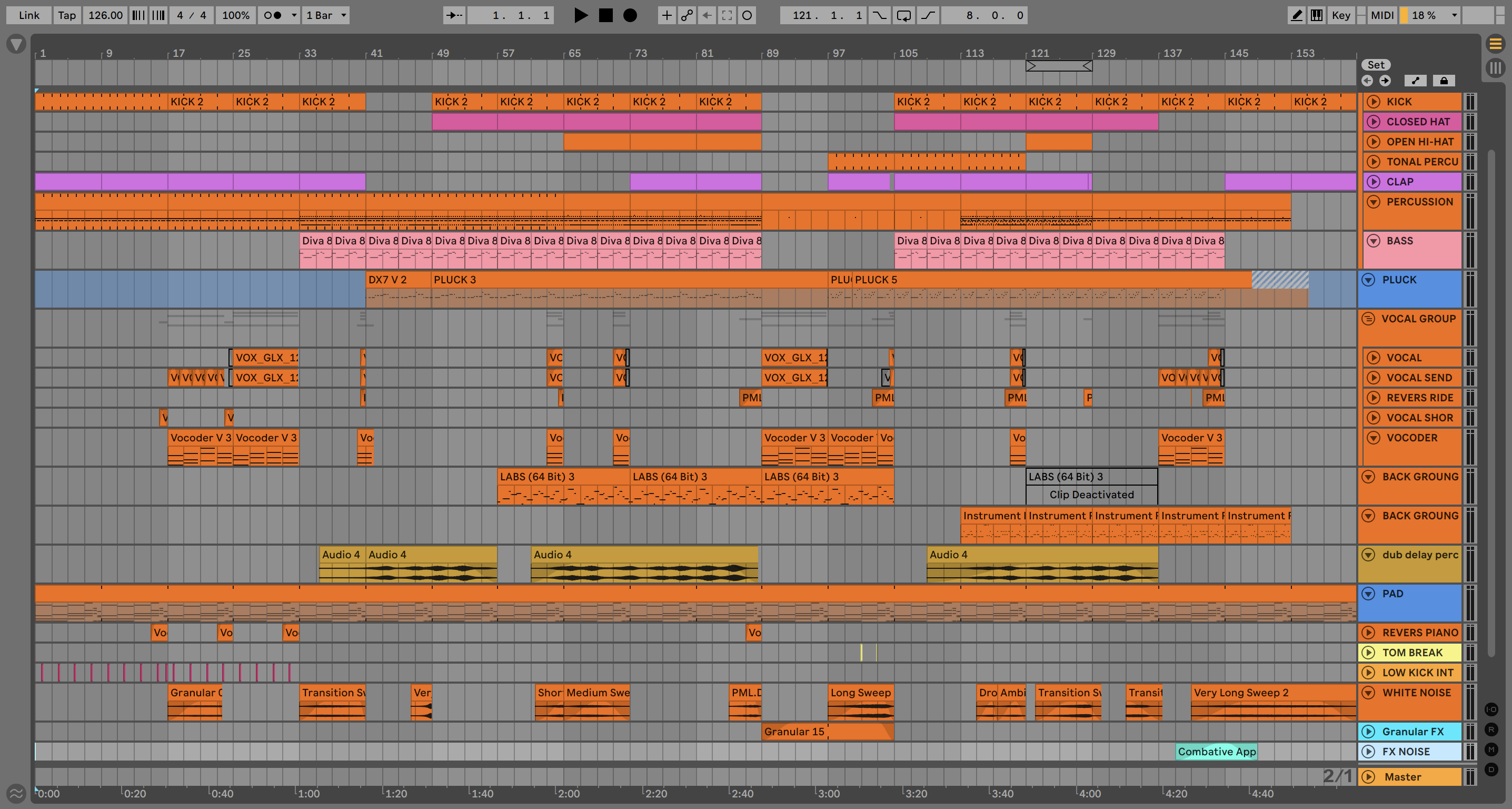Click the Lock Envelopes padlock icon
This screenshot has height=809, width=1512.
click(x=1444, y=81)
